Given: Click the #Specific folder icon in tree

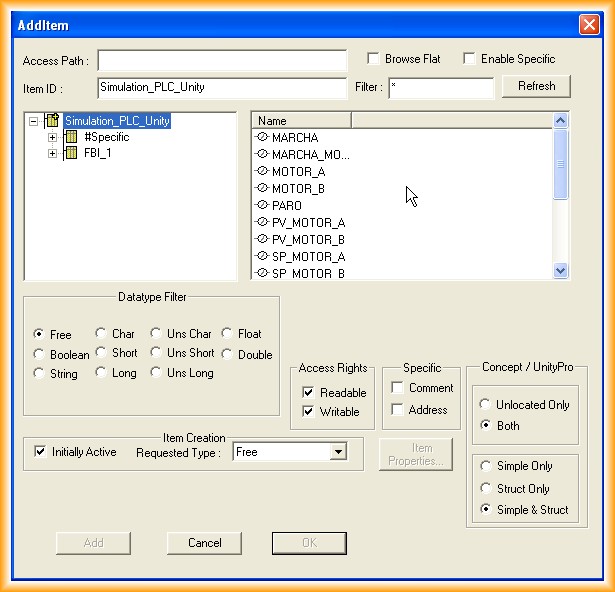Looking at the screenshot, I should [x=71, y=137].
